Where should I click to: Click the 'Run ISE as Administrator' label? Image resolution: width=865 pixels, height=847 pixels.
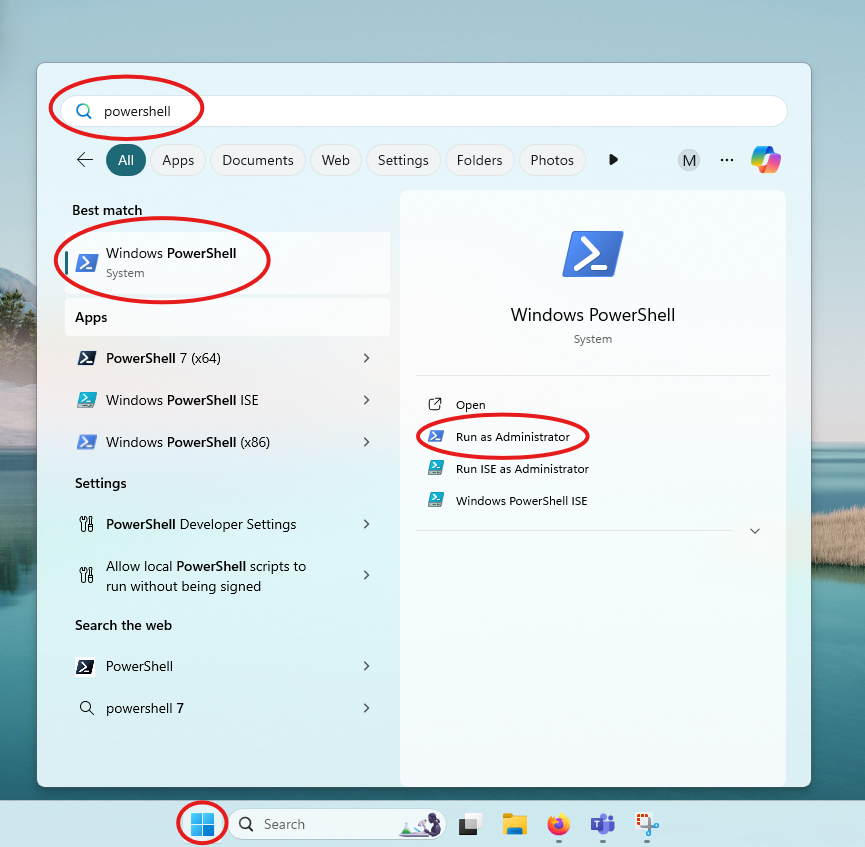pos(522,469)
